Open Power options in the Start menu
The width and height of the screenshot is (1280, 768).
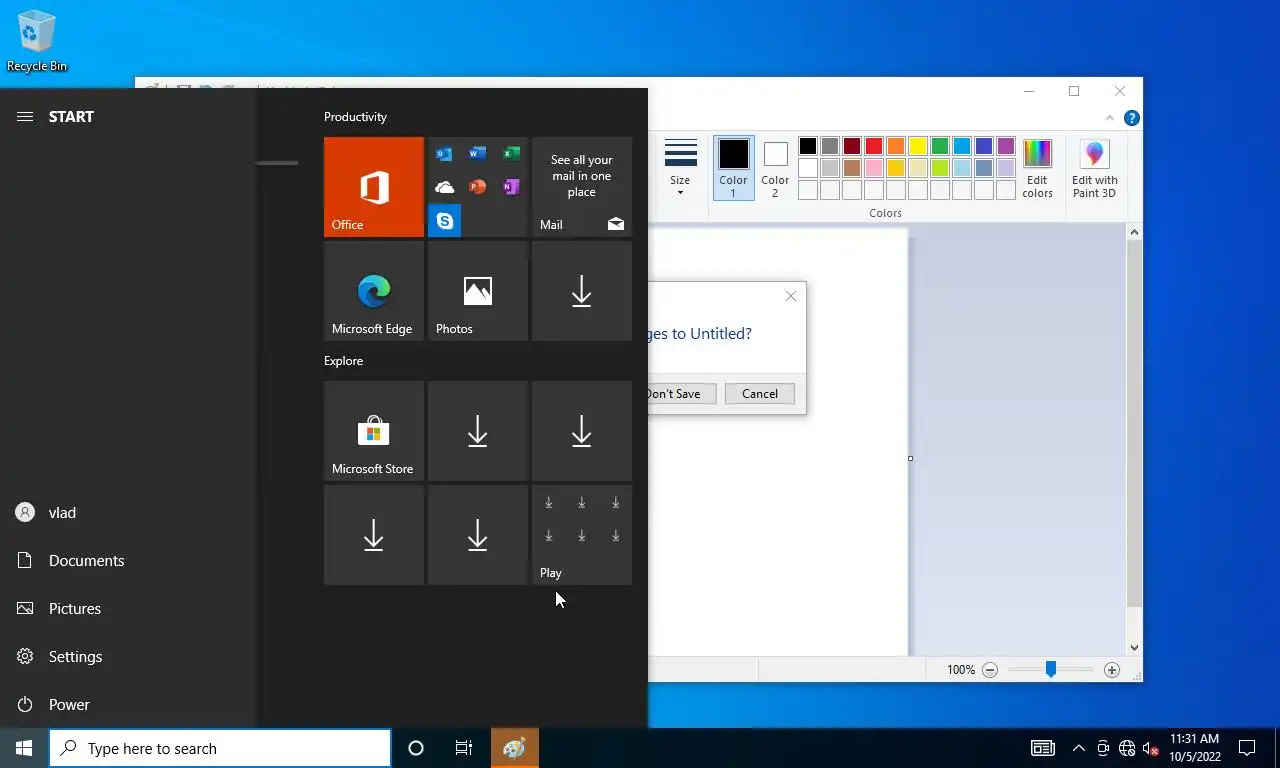tap(128, 705)
